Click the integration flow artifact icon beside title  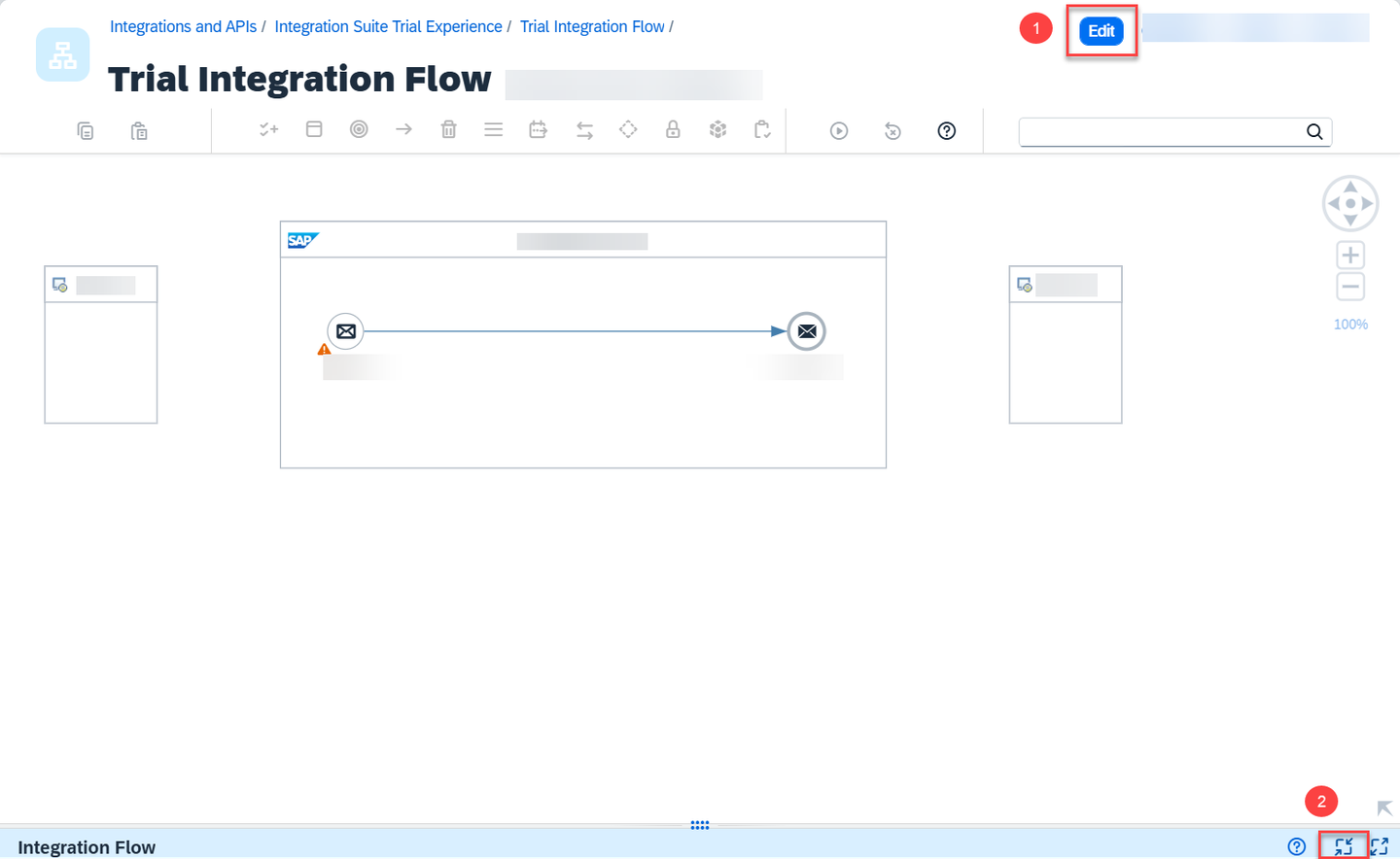(x=63, y=54)
